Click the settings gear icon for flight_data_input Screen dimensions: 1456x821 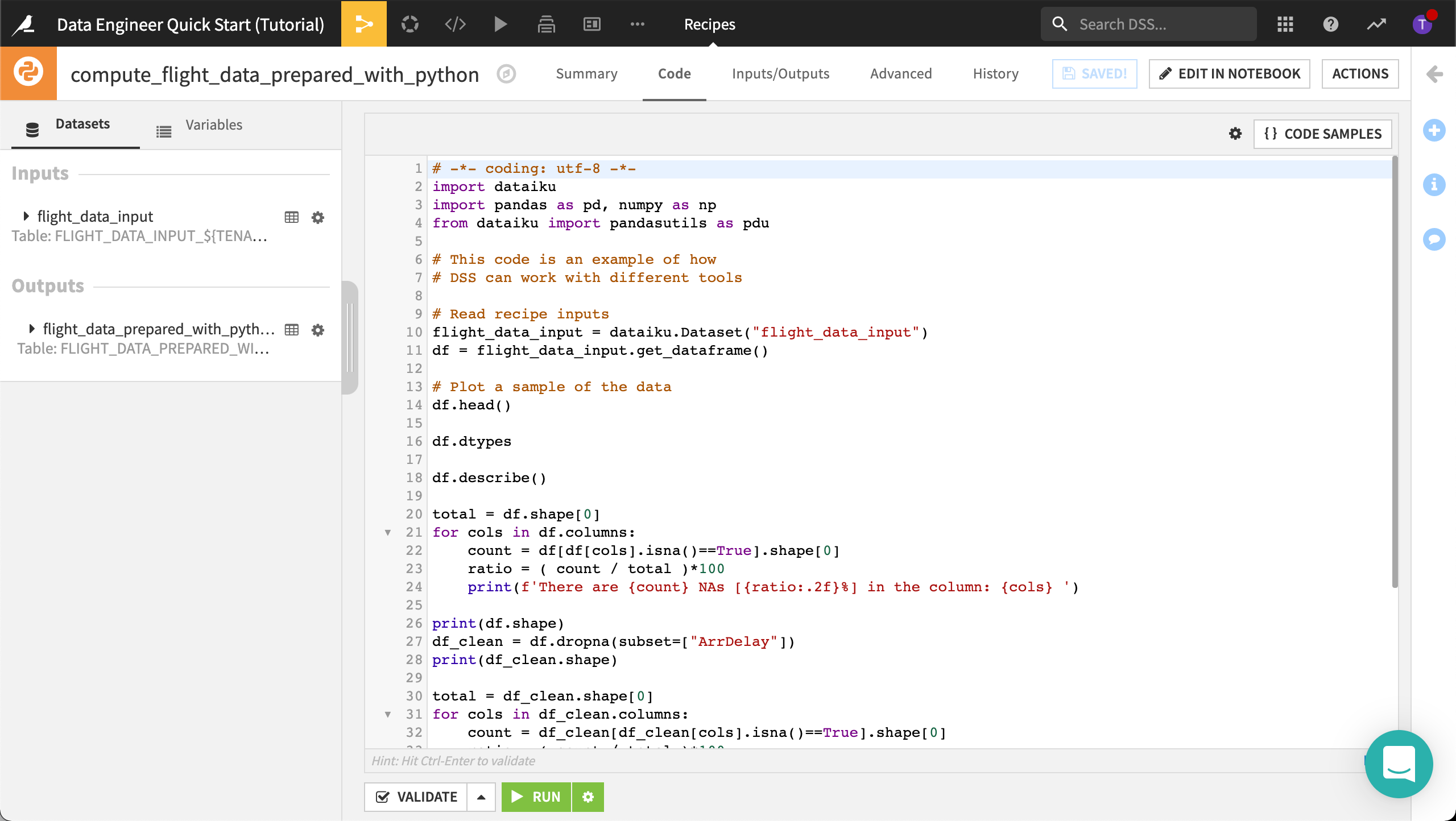tap(320, 216)
